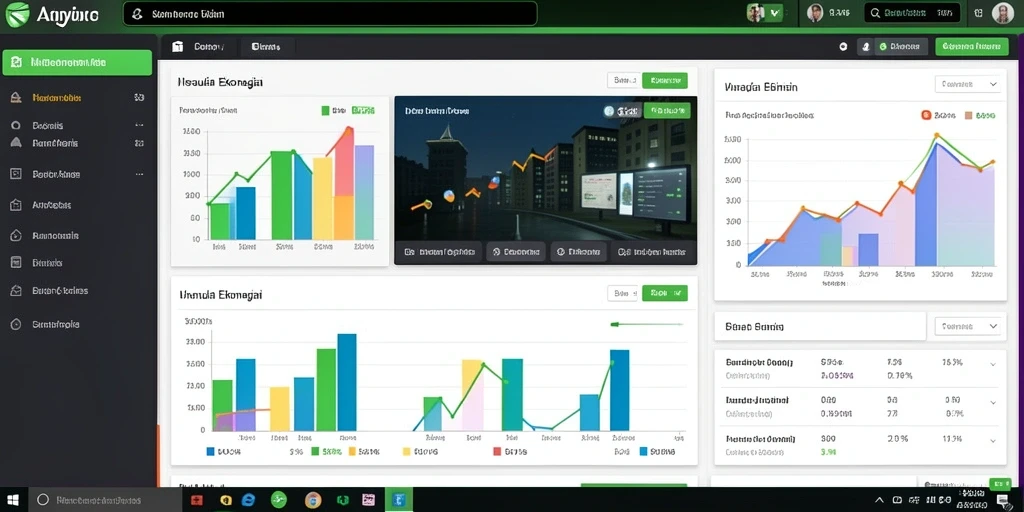Switch to the first tab in the dark tab bar
1024x512 pixels.
pyautogui.click(x=209, y=46)
